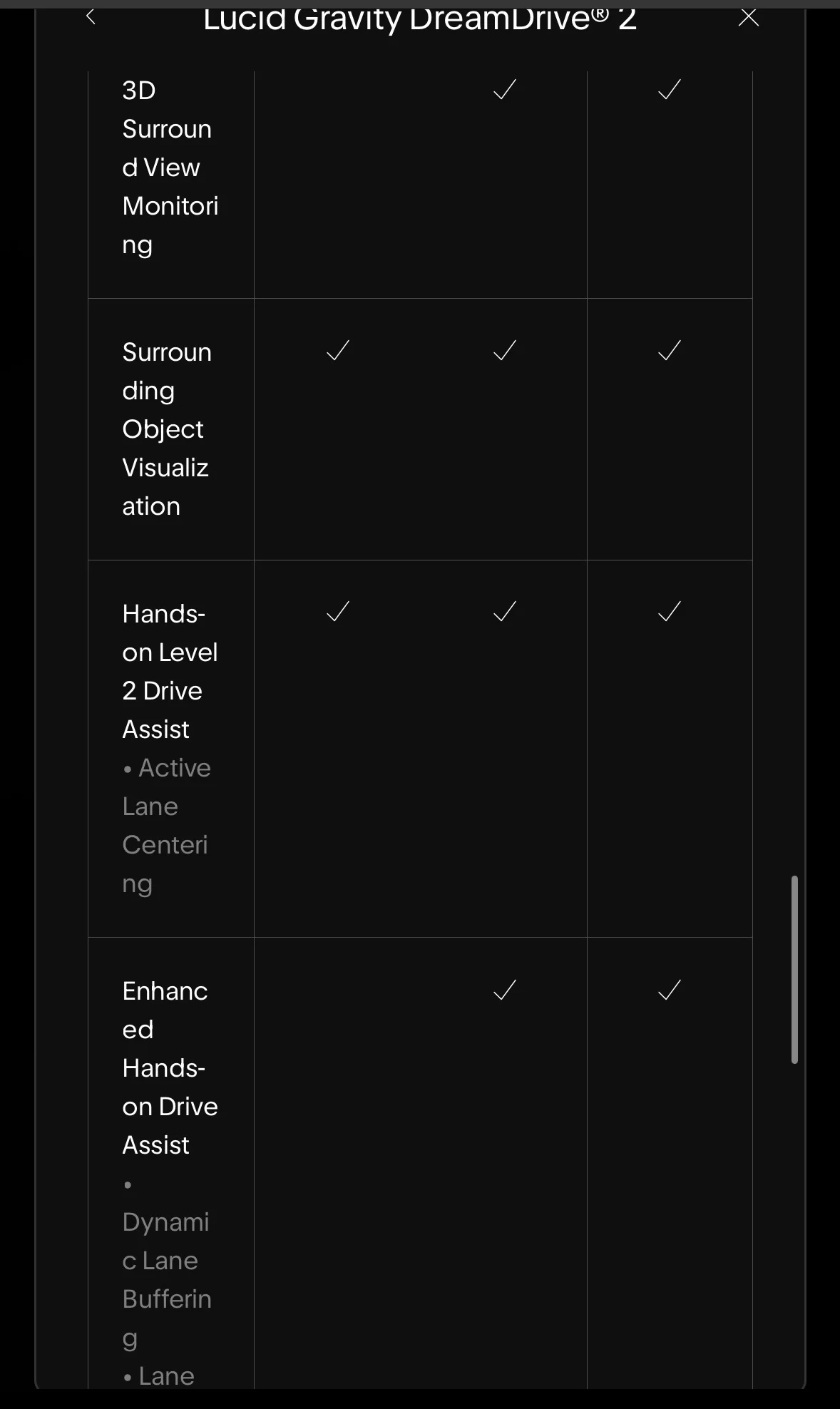Select Hands-on Level 2 Drive Assist label
The width and height of the screenshot is (840, 1409).
coord(170,672)
